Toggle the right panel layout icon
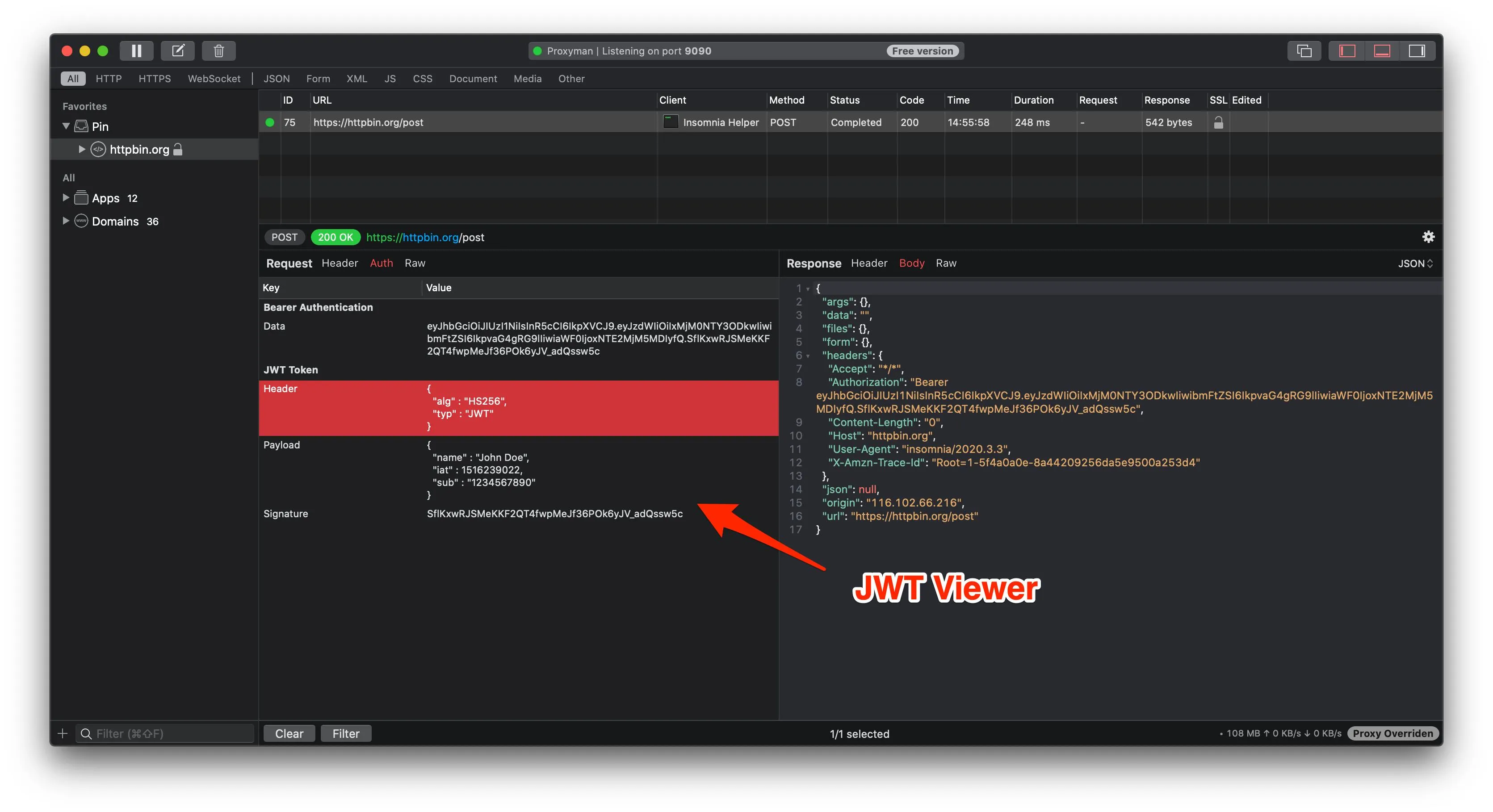This screenshot has height=812, width=1493. pos(1417,51)
